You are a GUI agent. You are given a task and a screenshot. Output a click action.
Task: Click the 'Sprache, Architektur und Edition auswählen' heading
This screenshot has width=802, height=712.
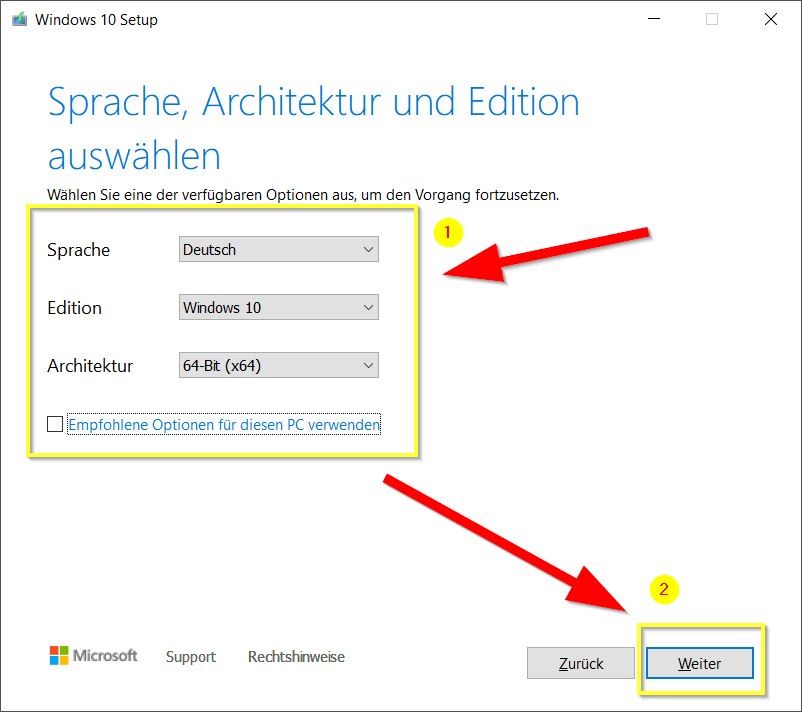click(x=313, y=128)
